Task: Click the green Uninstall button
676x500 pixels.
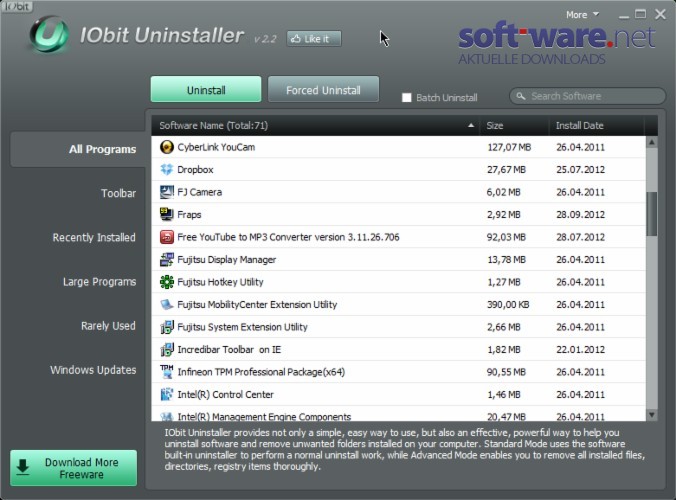Action: (x=206, y=90)
